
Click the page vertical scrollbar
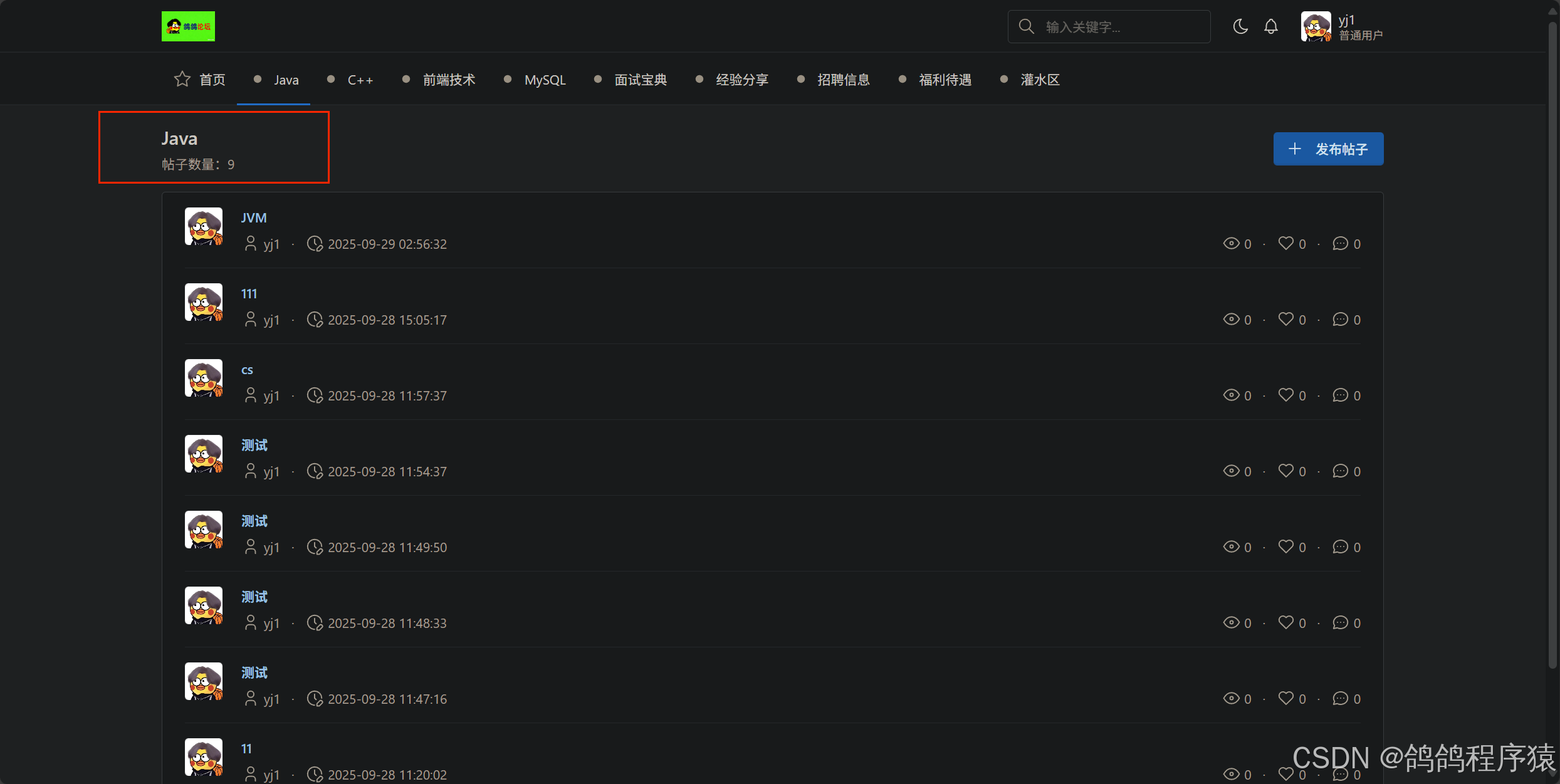pos(1552,345)
